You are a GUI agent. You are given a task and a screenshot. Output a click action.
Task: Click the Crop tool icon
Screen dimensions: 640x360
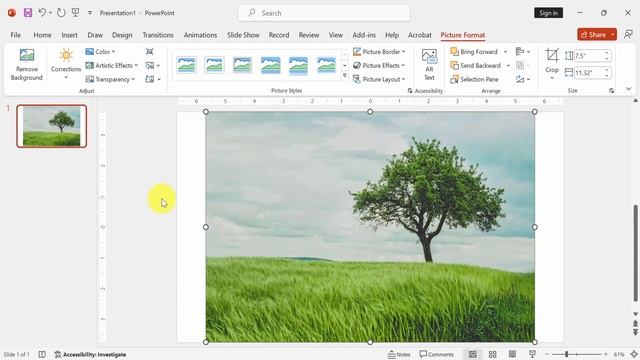[x=552, y=56]
